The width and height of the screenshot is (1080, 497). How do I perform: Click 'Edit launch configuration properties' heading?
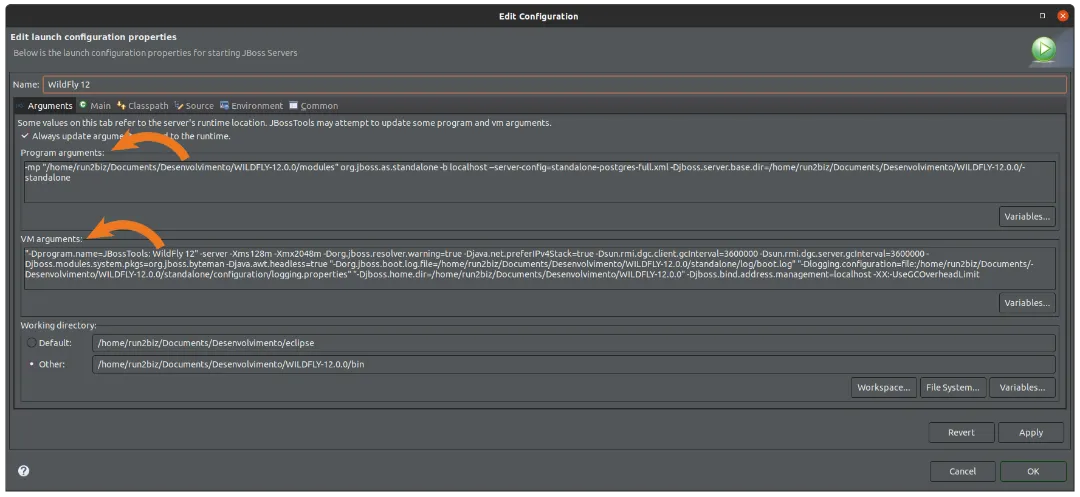coord(94,37)
